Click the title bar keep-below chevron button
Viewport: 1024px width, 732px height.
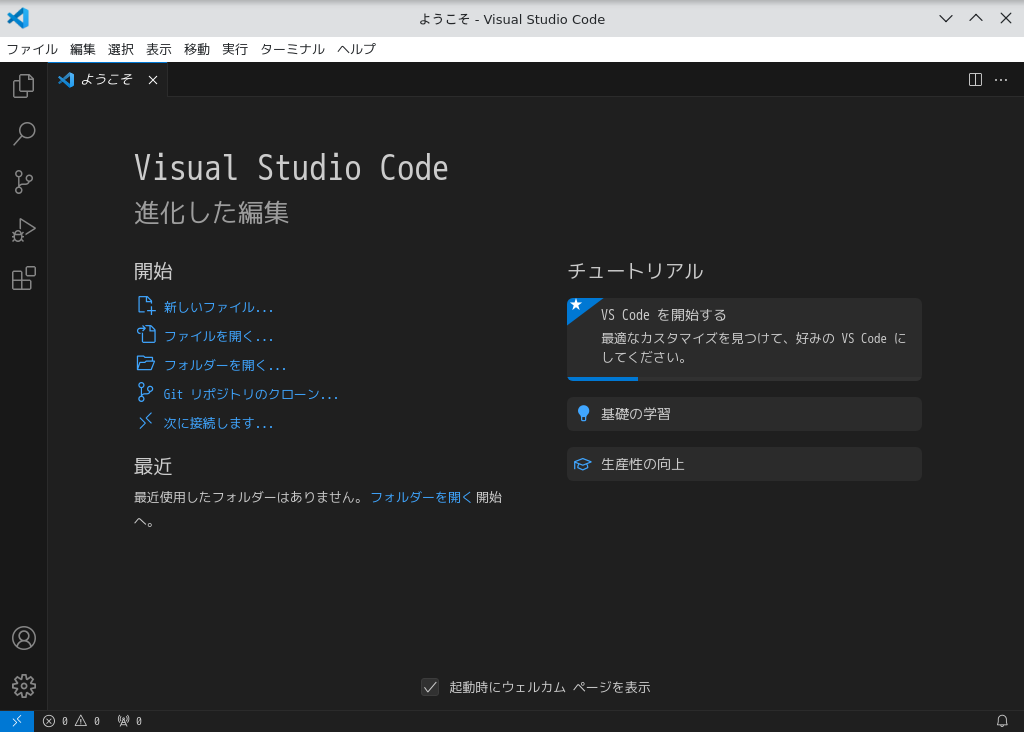click(x=946, y=18)
